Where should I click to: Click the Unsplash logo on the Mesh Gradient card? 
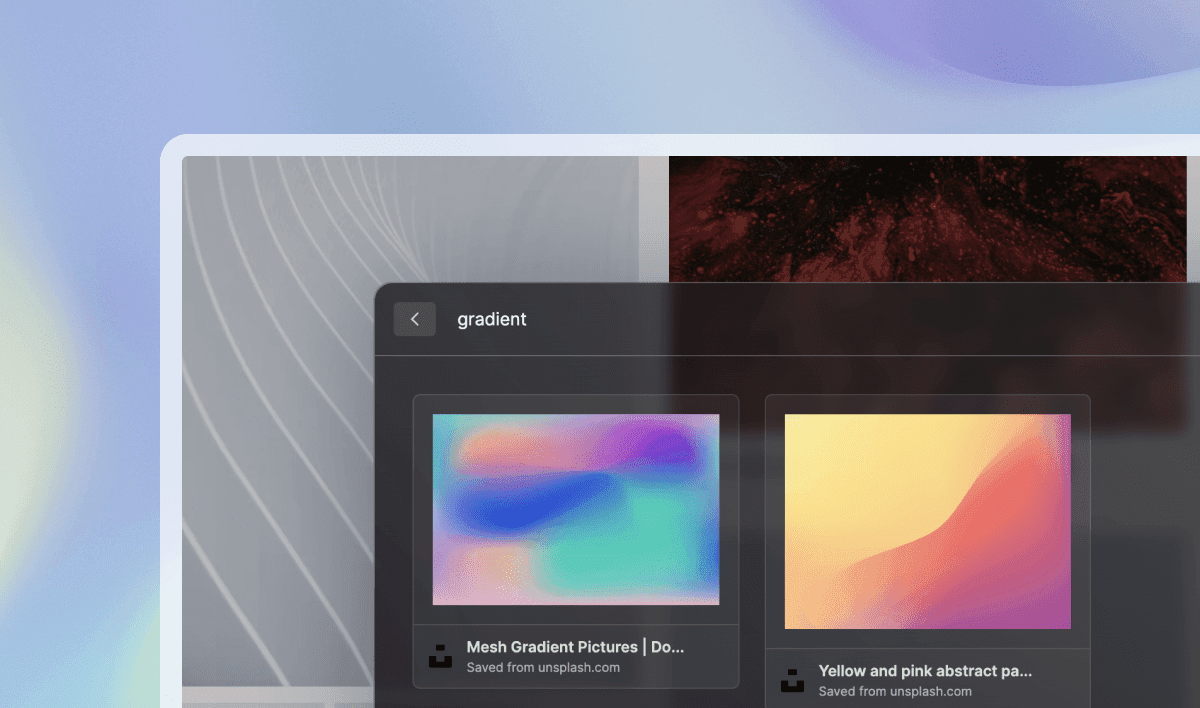[x=439, y=657]
